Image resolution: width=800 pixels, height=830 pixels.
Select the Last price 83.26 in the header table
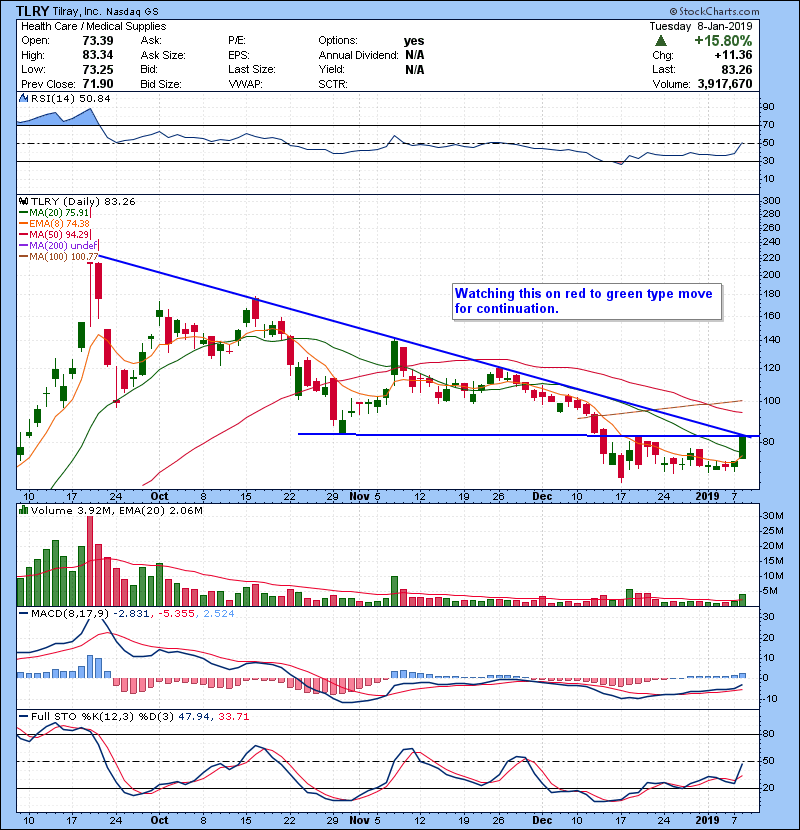point(737,69)
